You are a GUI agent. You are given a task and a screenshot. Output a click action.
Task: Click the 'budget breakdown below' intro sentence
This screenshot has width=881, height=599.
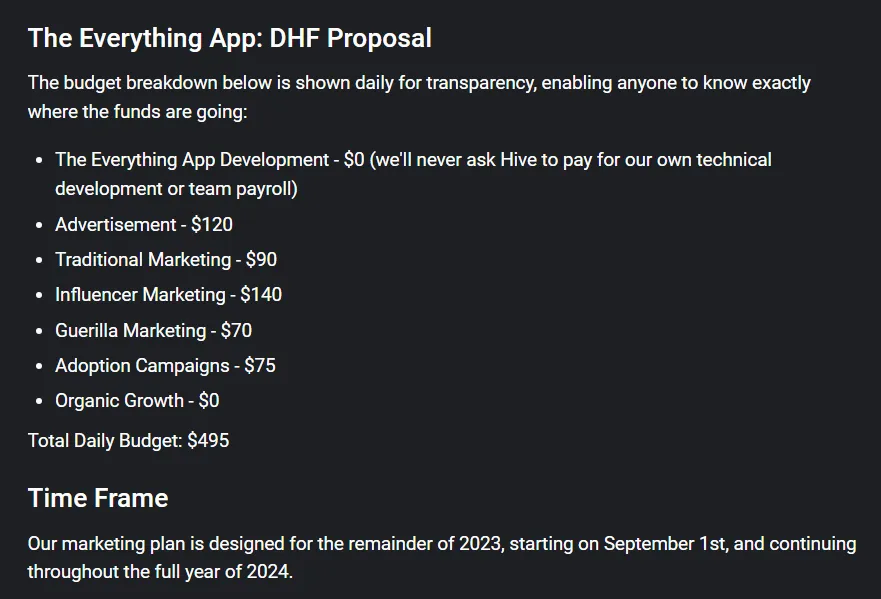click(419, 83)
